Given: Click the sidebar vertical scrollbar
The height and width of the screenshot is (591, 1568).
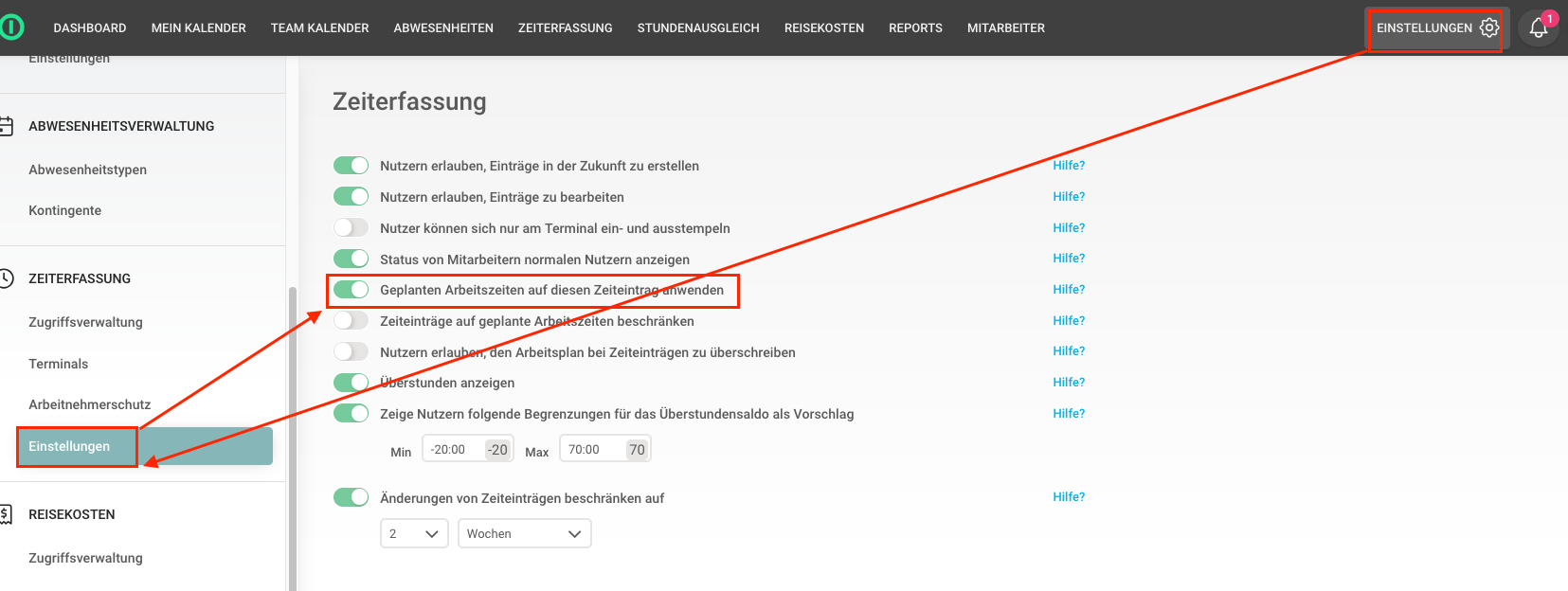Looking at the screenshot, I should 293,436.
